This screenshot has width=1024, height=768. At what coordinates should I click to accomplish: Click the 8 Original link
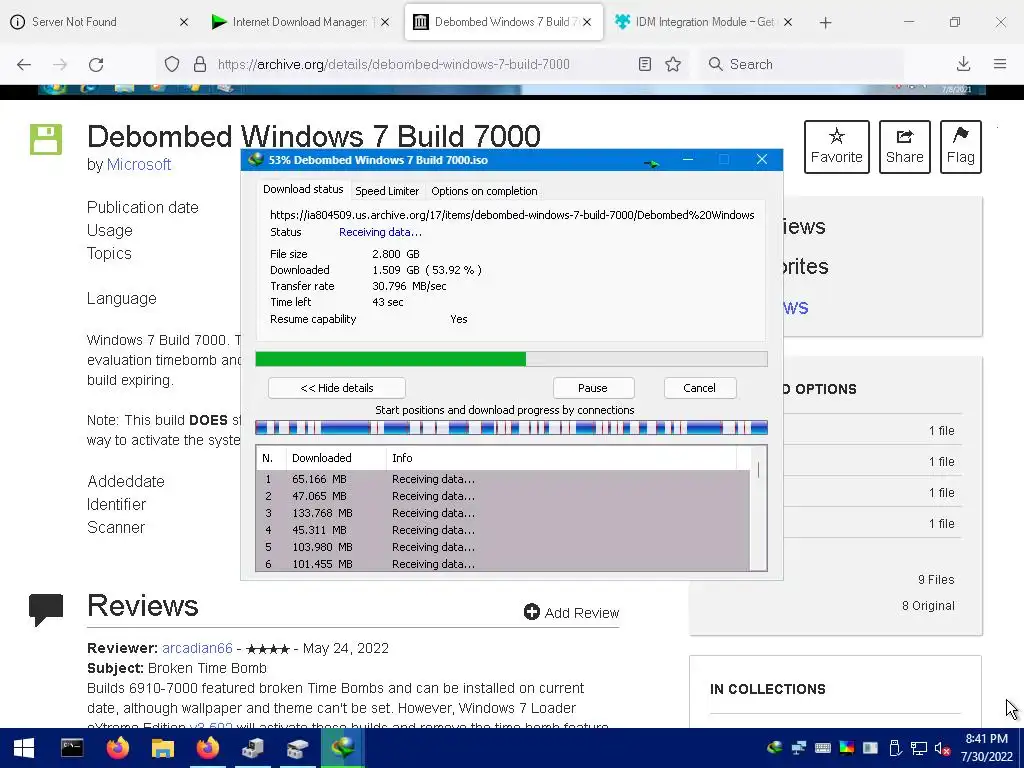coord(928,605)
